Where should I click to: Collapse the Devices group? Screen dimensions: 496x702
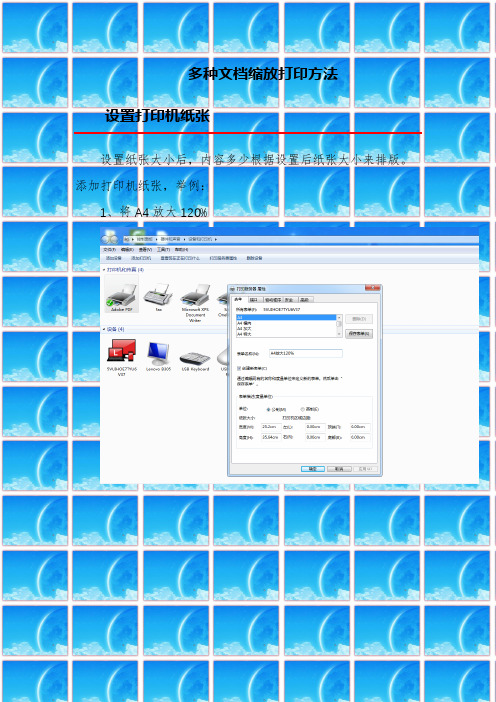104,330
